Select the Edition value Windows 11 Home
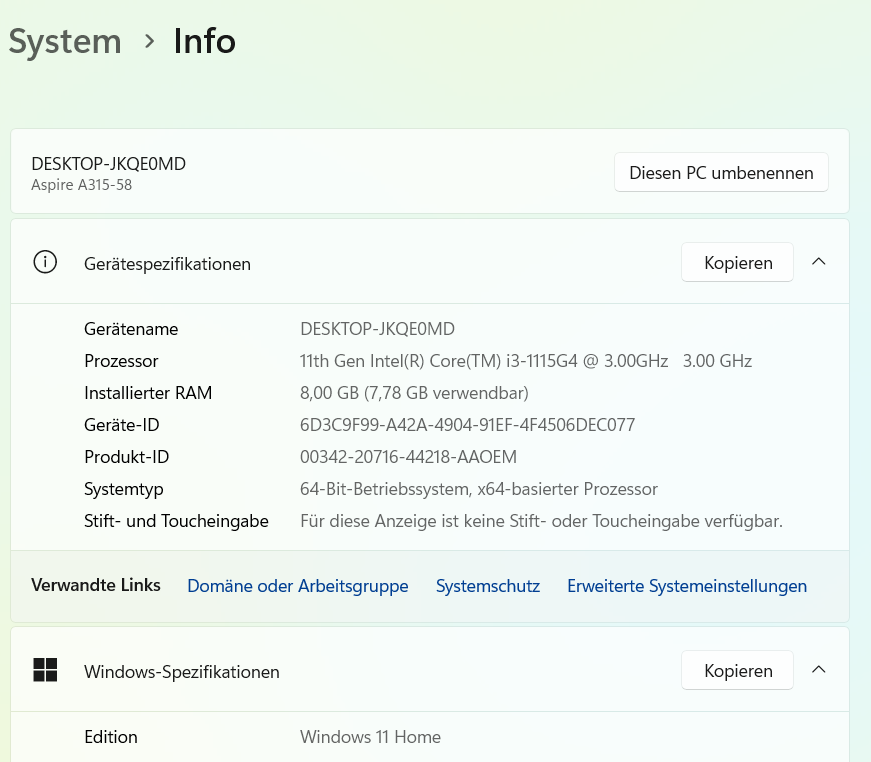This screenshot has width=871, height=762. [x=370, y=737]
